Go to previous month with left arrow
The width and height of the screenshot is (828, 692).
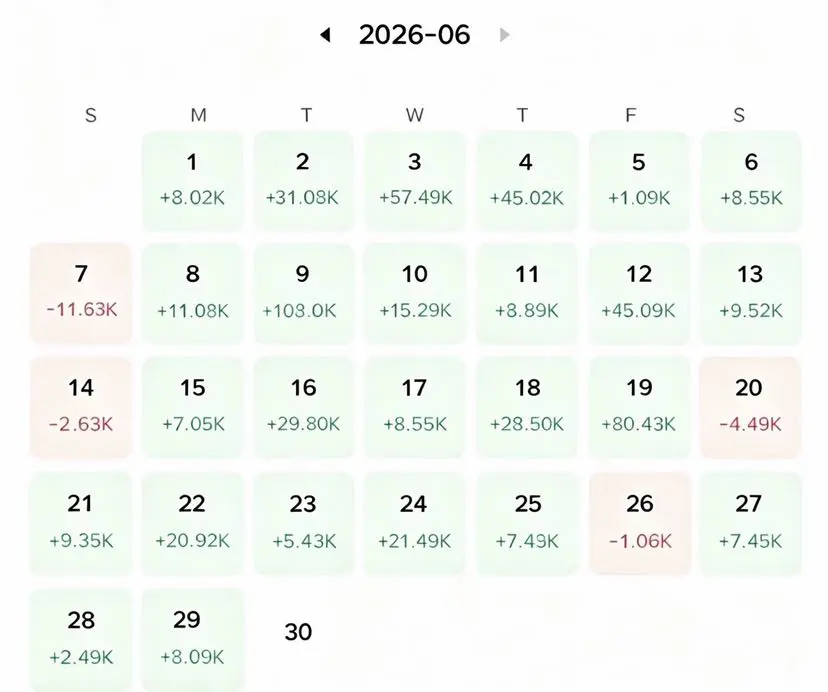tap(325, 35)
